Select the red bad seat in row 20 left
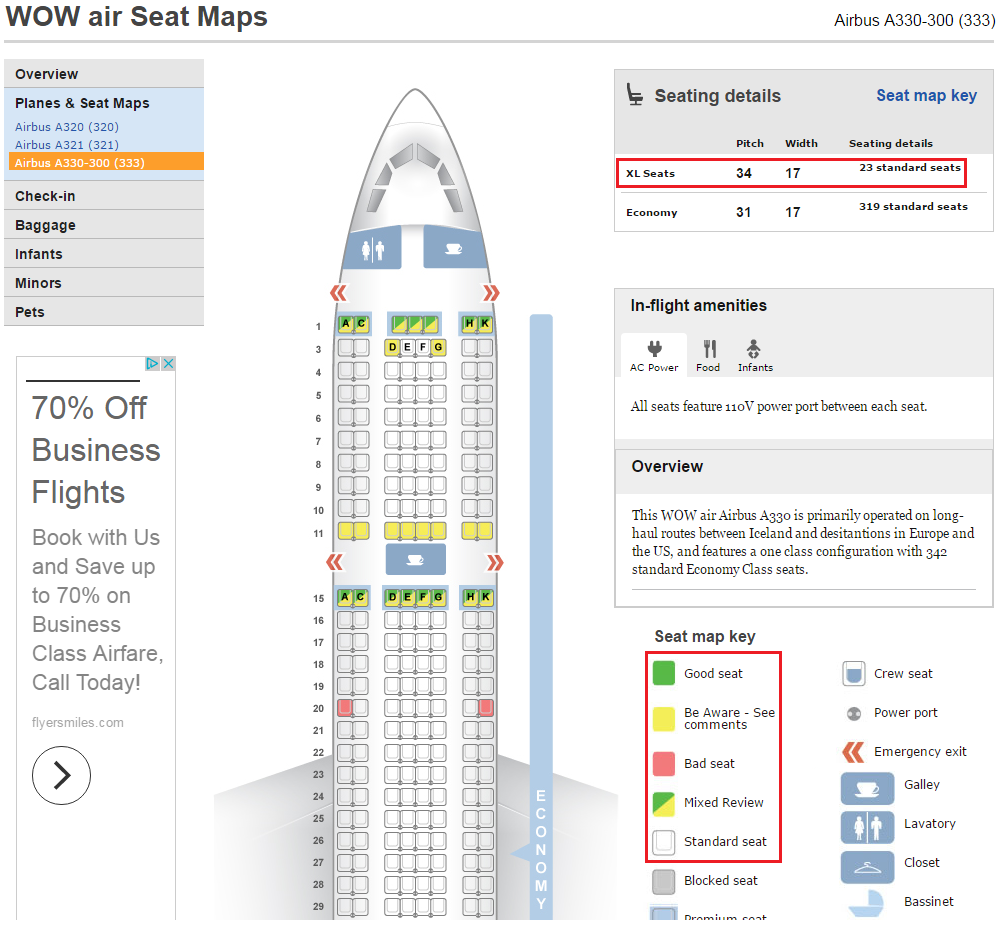This screenshot has height=927, width=1000. (x=345, y=708)
